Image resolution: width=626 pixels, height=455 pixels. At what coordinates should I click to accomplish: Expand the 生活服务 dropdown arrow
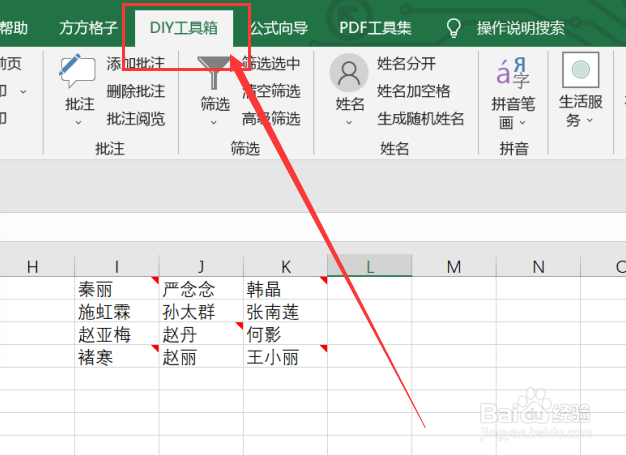[590, 120]
